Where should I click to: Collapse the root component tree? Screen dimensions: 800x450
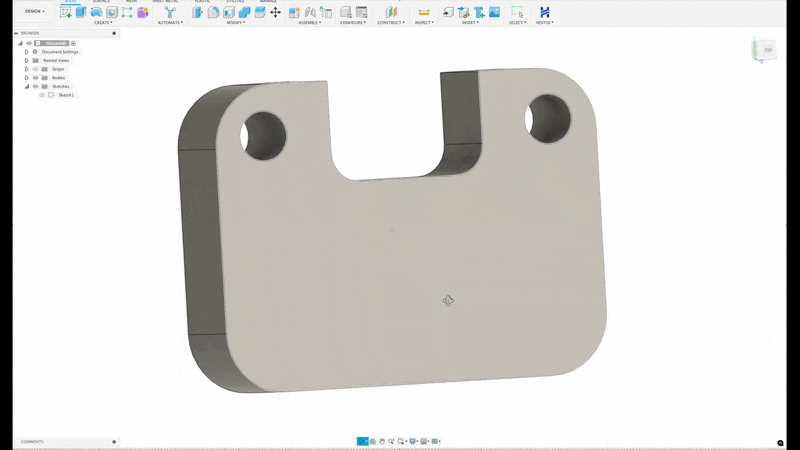click(x=20, y=43)
